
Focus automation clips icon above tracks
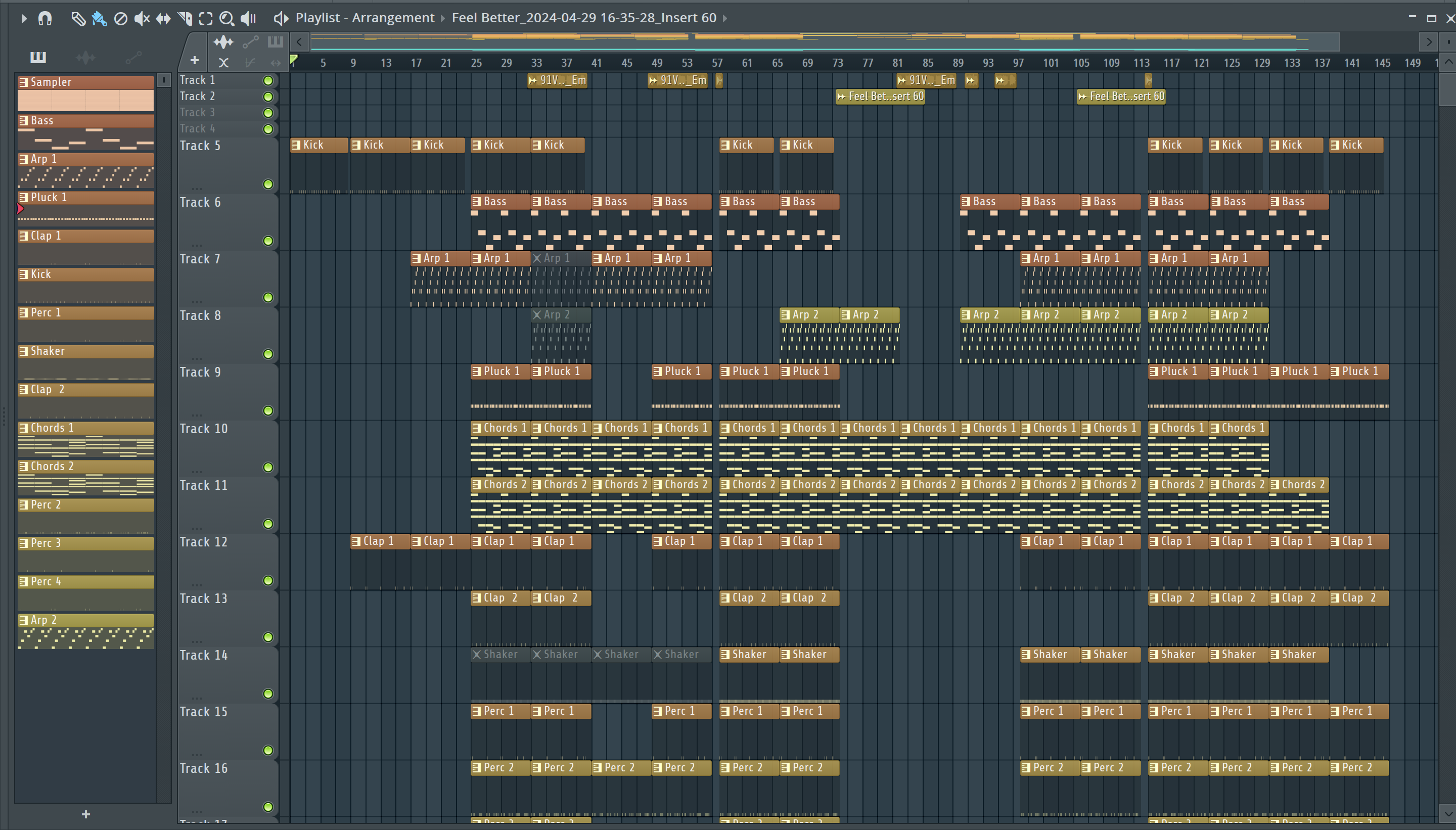250,41
